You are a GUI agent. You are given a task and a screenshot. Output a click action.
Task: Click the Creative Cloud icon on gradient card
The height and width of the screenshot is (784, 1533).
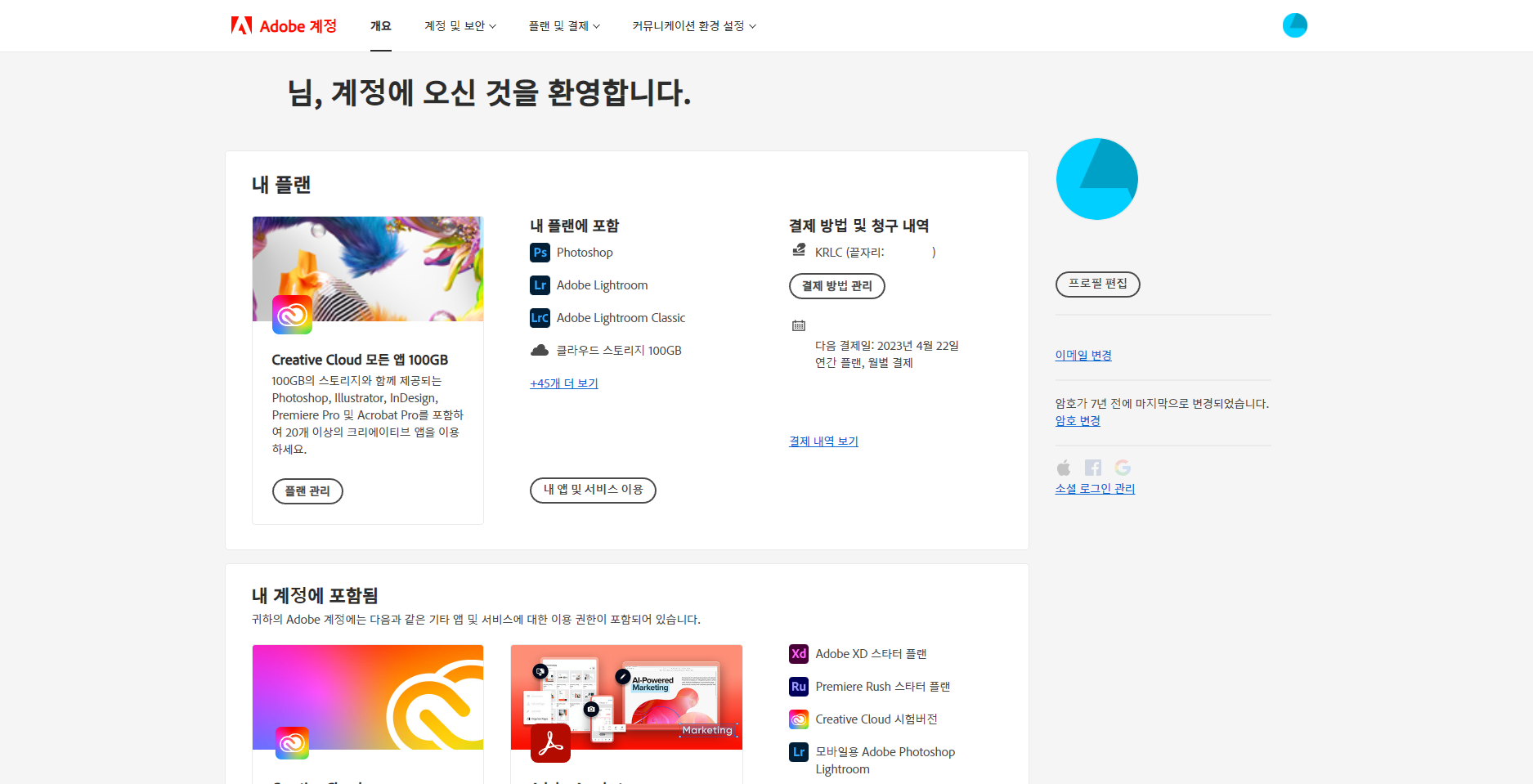coord(292,743)
